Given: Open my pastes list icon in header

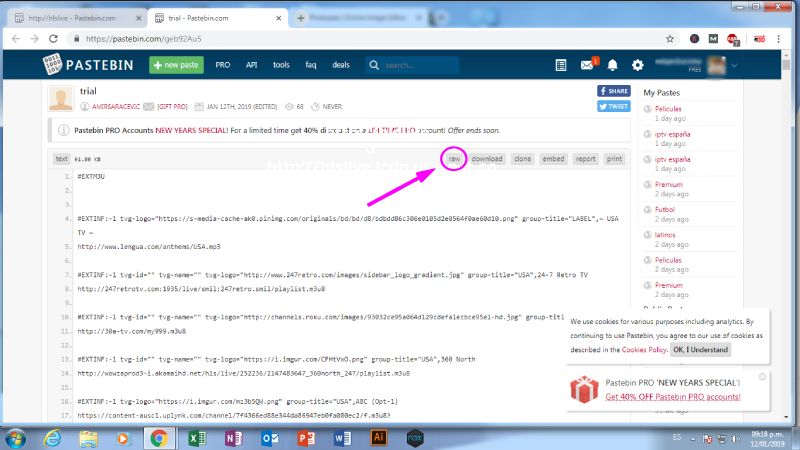Looking at the screenshot, I should click(561, 65).
